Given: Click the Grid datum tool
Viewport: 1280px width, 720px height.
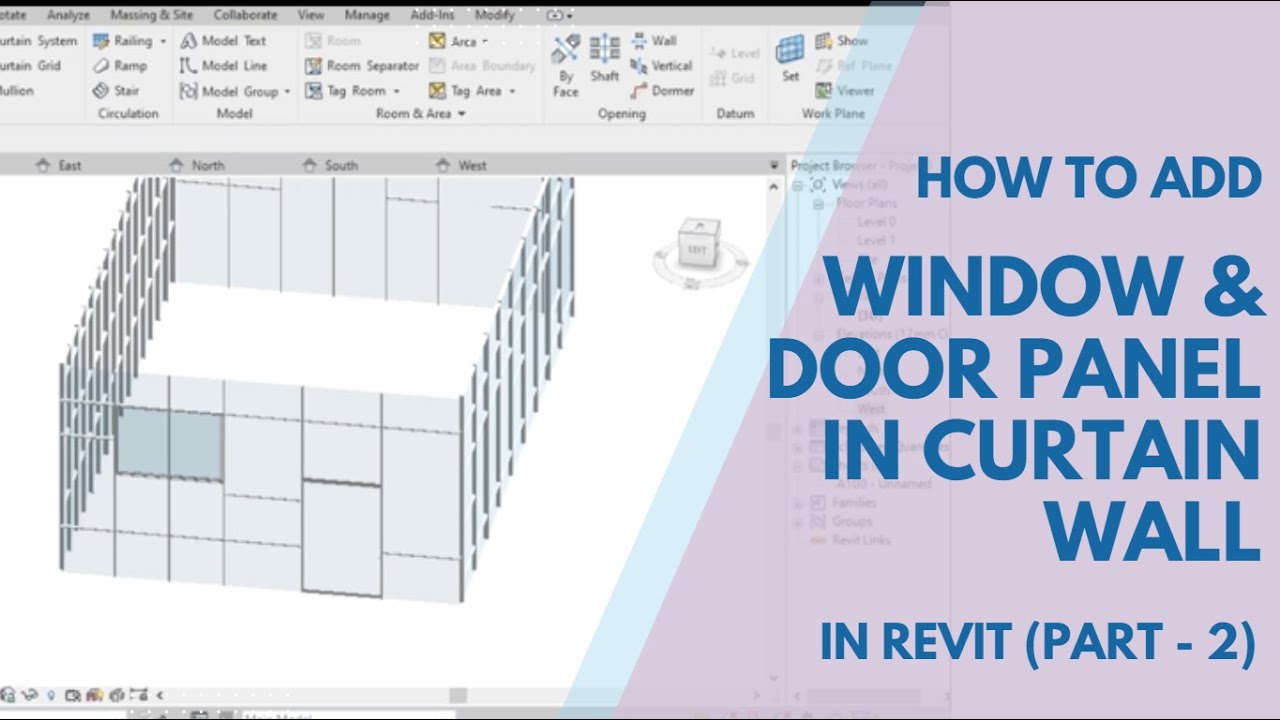Looking at the screenshot, I should [732, 78].
